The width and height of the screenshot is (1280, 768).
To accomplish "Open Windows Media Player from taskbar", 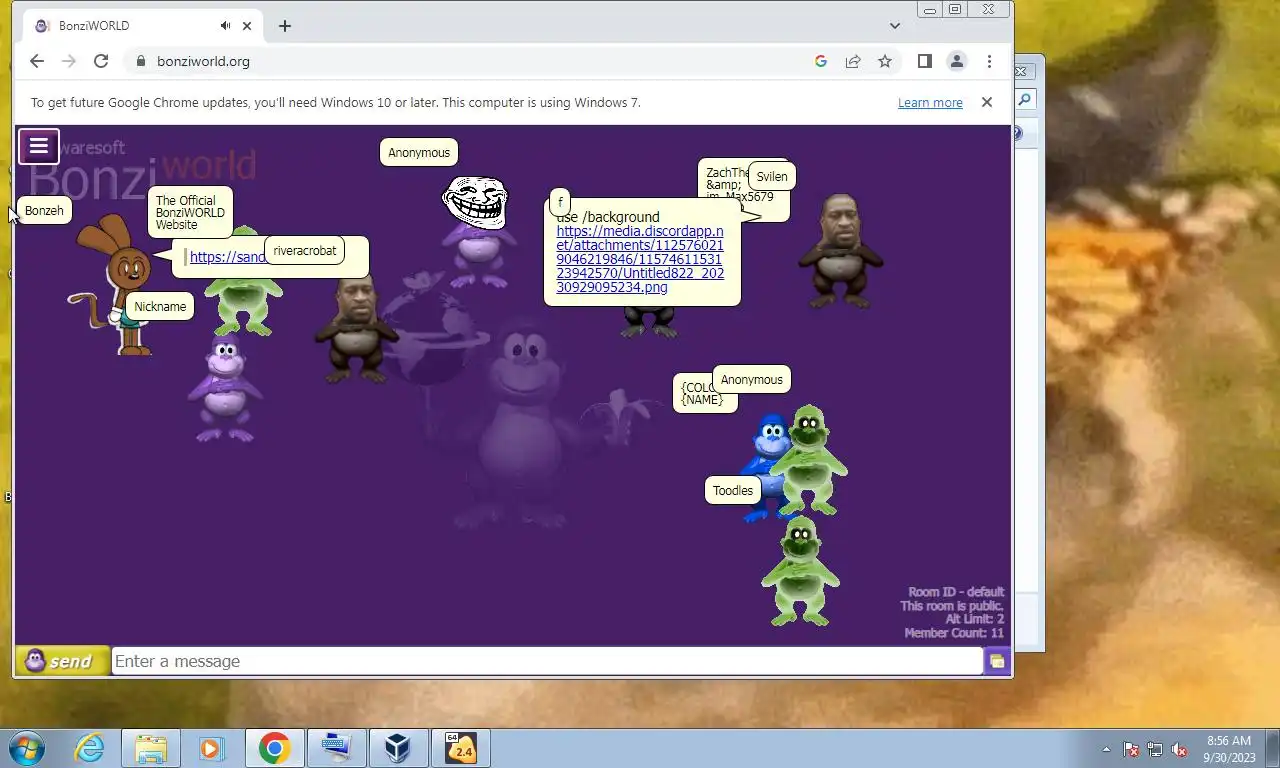I will click(x=211, y=748).
